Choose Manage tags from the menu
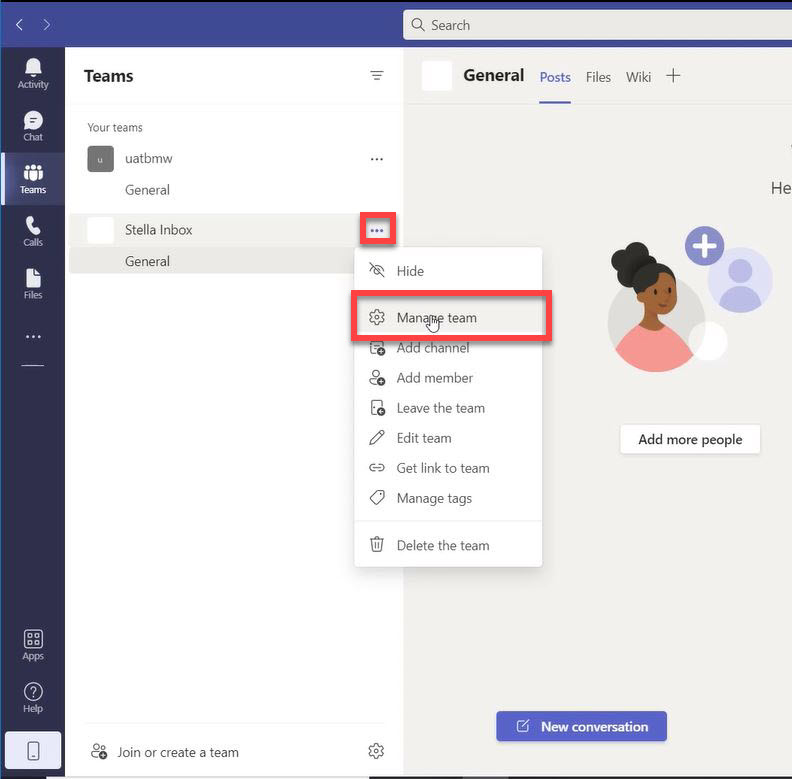The width and height of the screenshot is (792, 779). click(x=448, y=498)
